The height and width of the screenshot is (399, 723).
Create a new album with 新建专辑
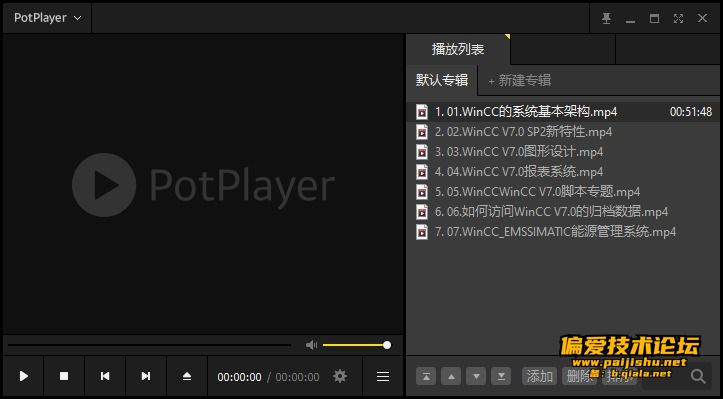[x=520, y=81]
